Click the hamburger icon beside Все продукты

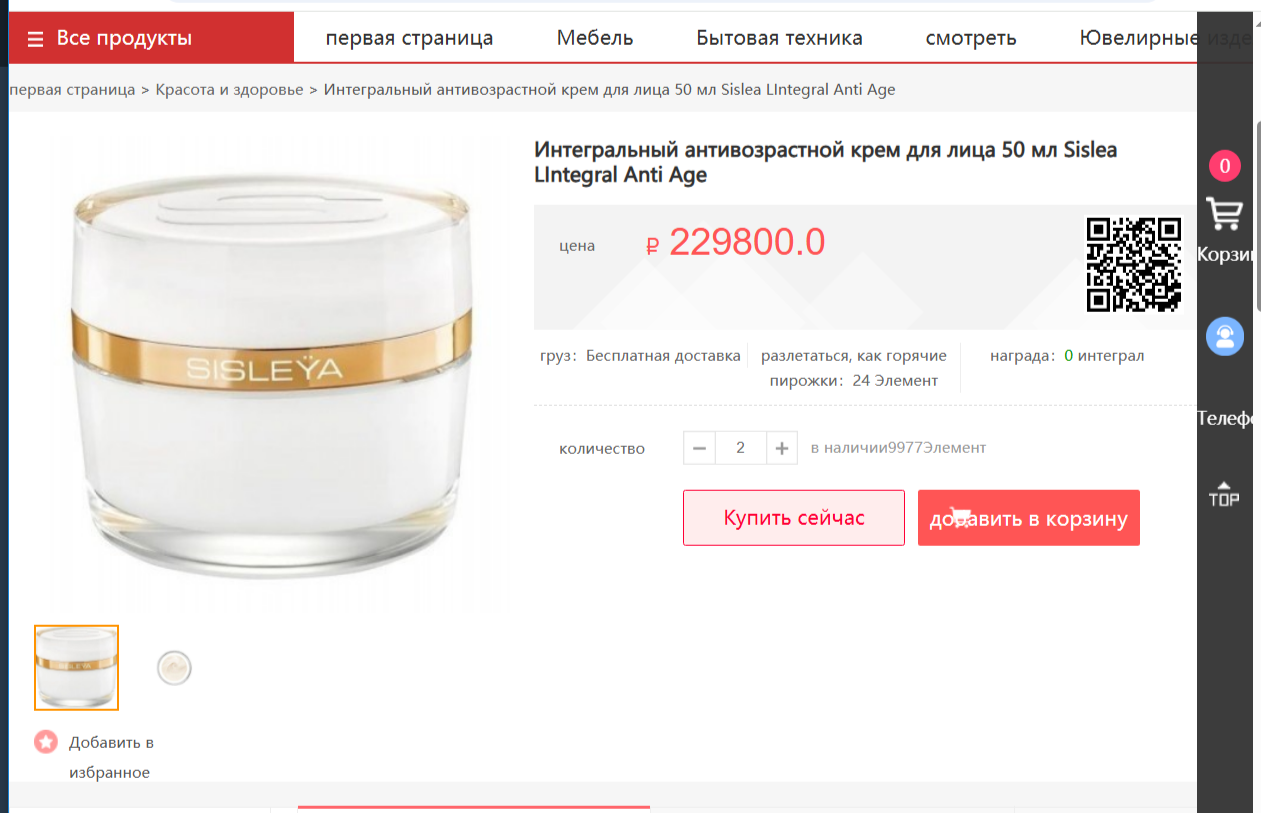(x=36, y=39)
